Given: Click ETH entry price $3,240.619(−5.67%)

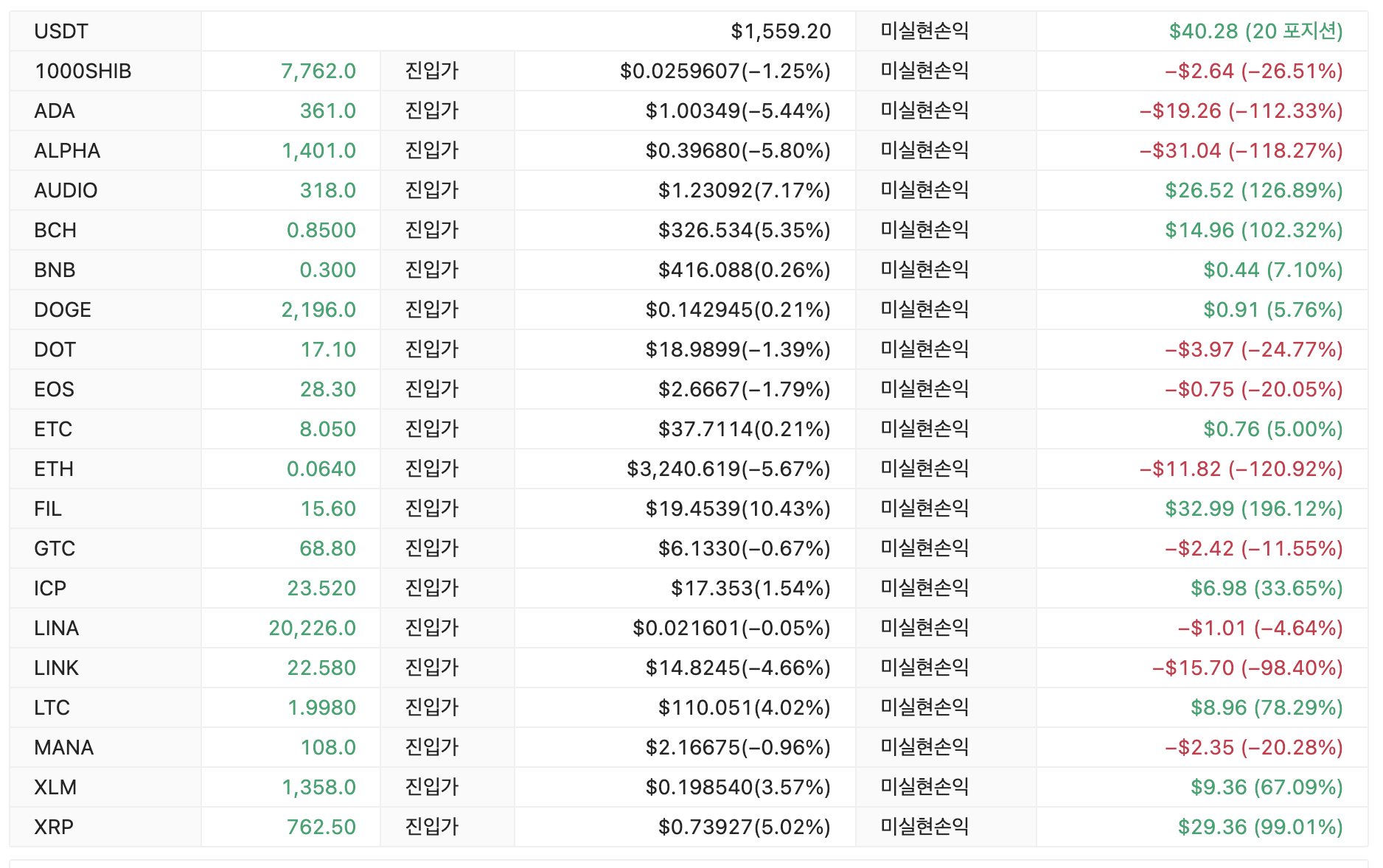Looking at the screenshot, I should [x=728, y=469].
